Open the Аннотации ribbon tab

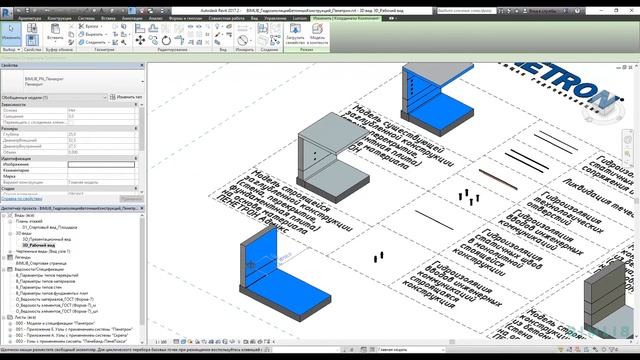coord(132,18)
